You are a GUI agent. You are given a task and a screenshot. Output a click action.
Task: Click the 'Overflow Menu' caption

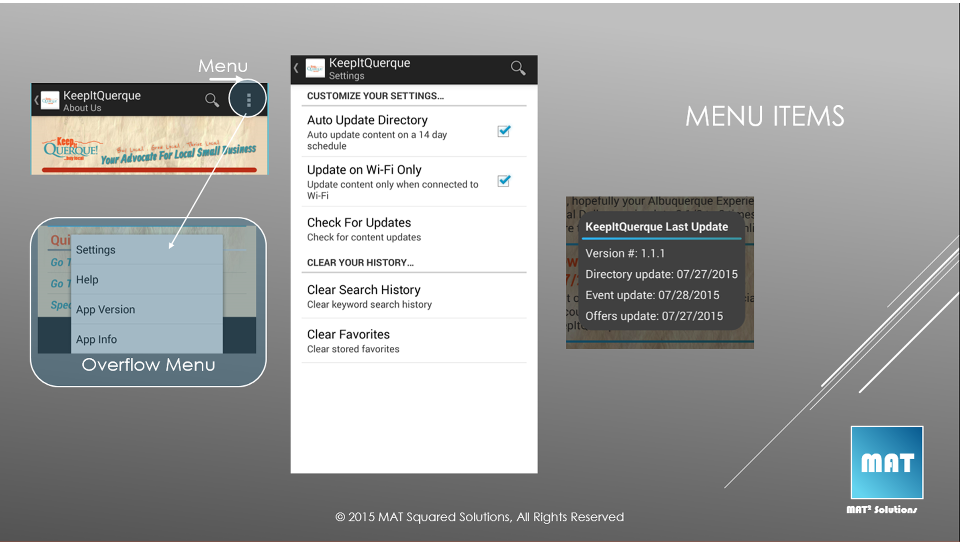pyautogui.click(x=148, y=365)
